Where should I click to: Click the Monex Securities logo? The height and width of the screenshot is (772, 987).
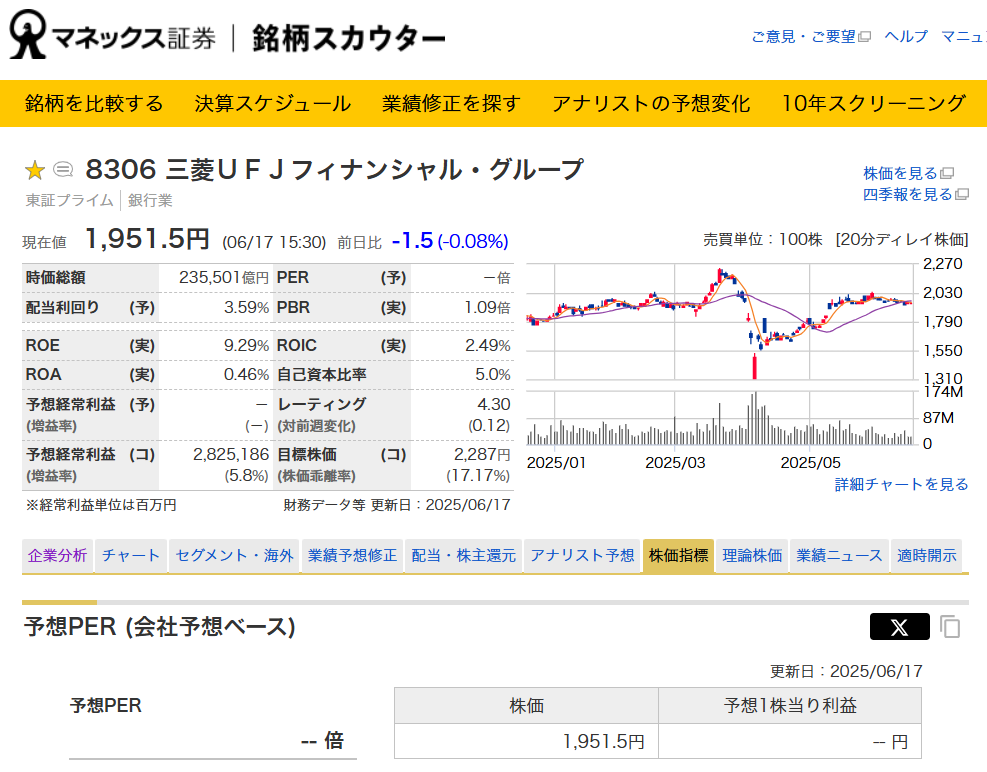(x=112, y=38)
